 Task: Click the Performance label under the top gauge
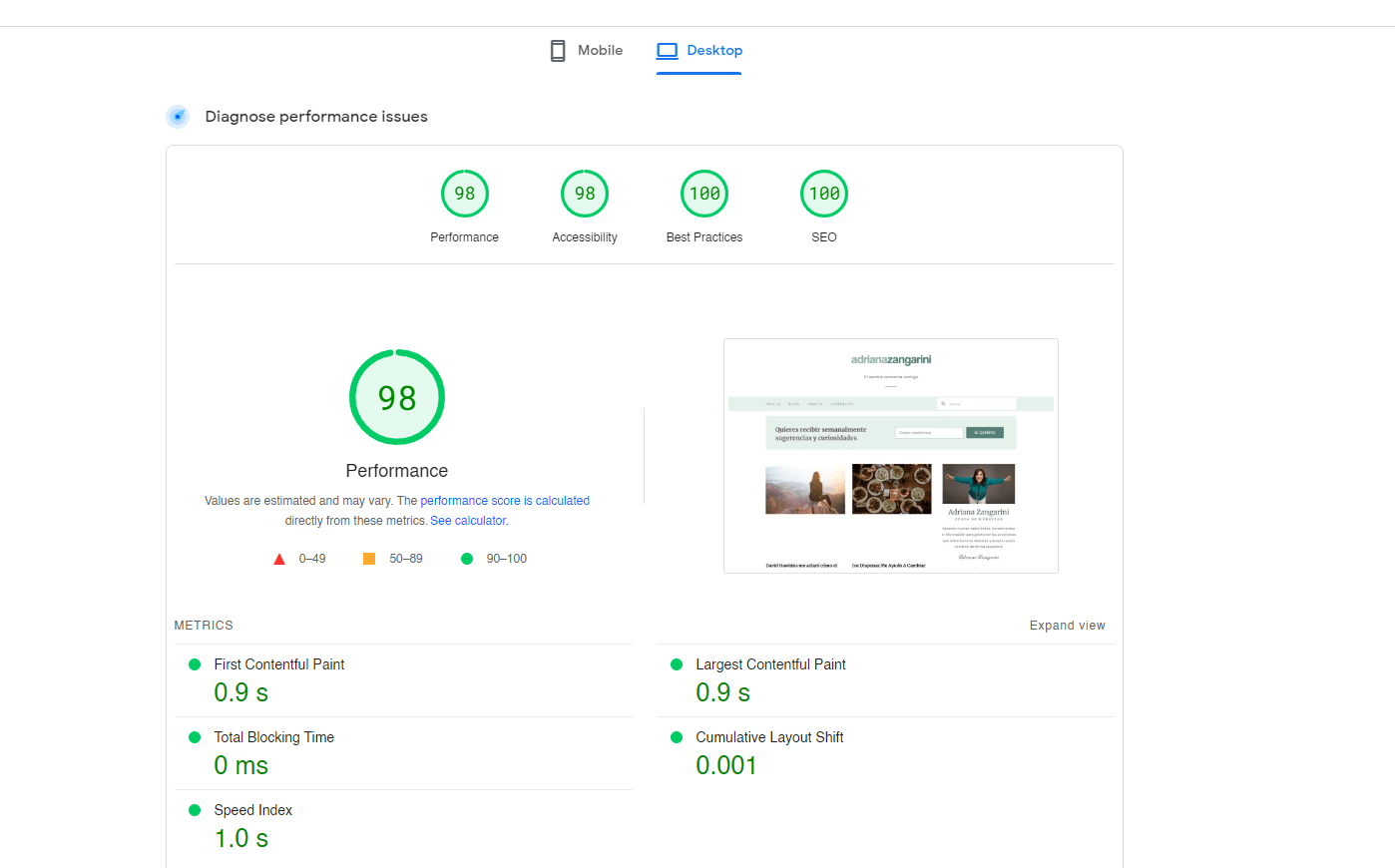click(465, 237)
